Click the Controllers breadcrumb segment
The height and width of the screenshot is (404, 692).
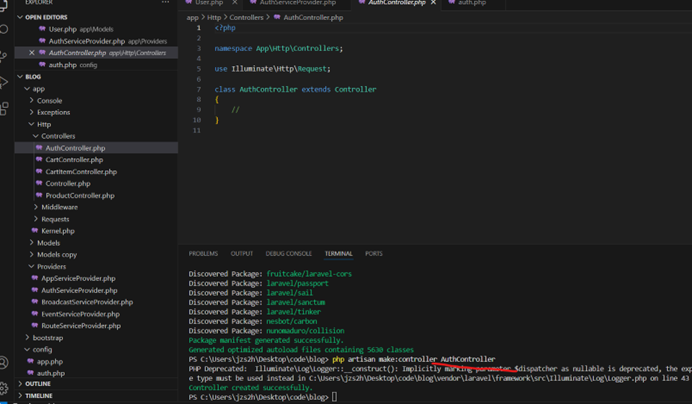click(x=246, y=18)
